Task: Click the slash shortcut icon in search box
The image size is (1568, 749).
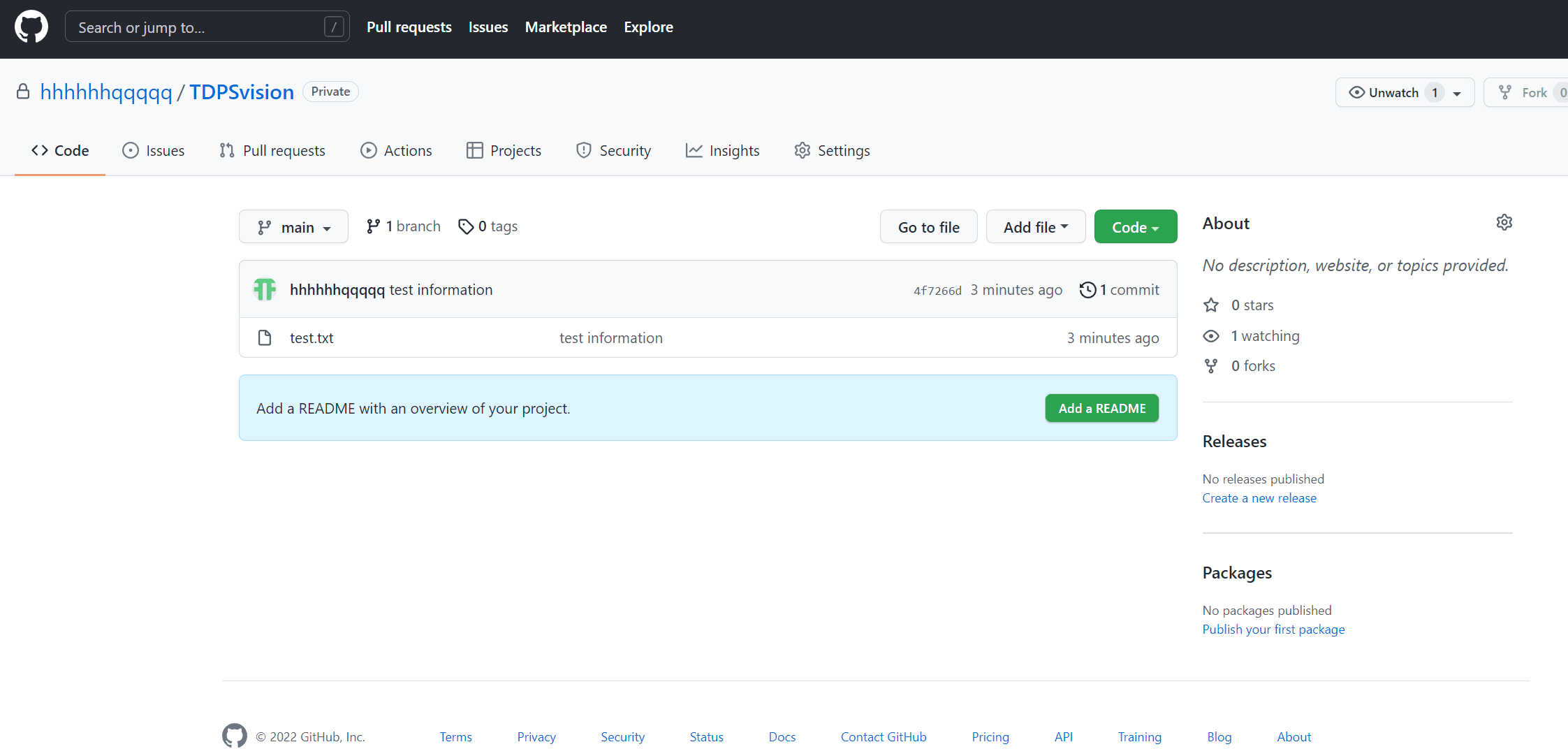Action: pos(334,27)
